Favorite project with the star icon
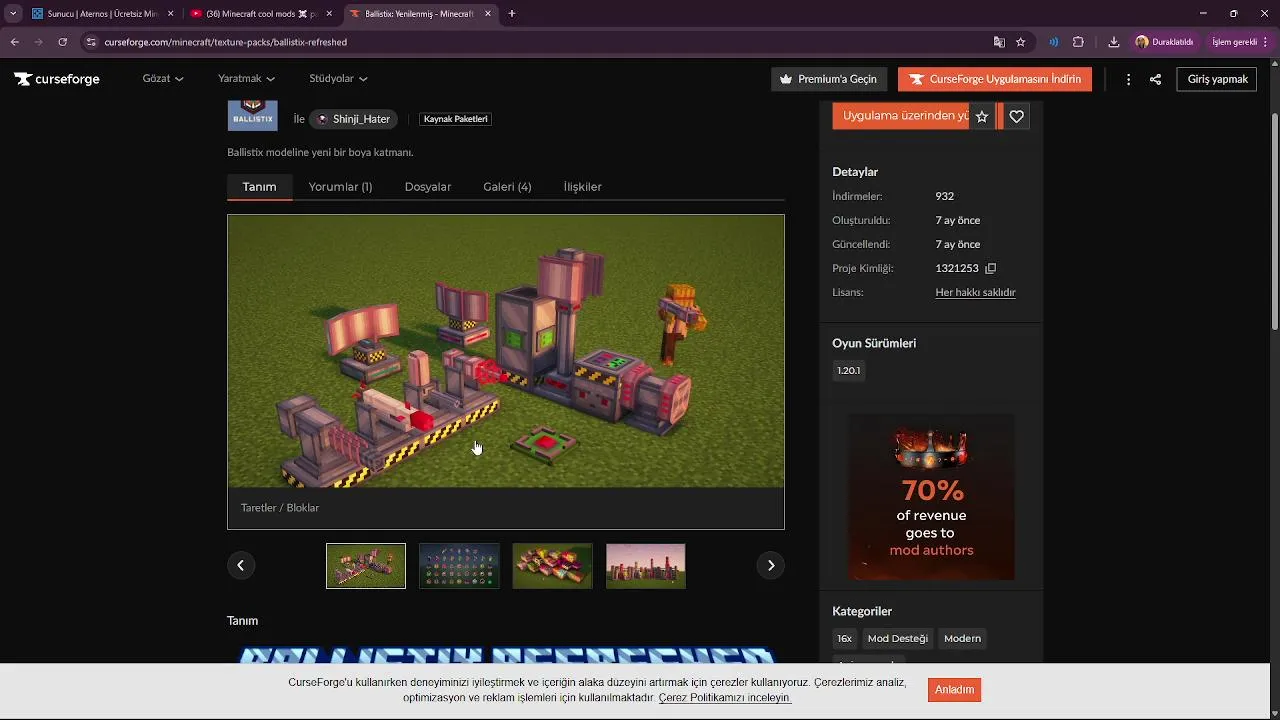This screenshot has width=1280, height=720. click(982, 116)
